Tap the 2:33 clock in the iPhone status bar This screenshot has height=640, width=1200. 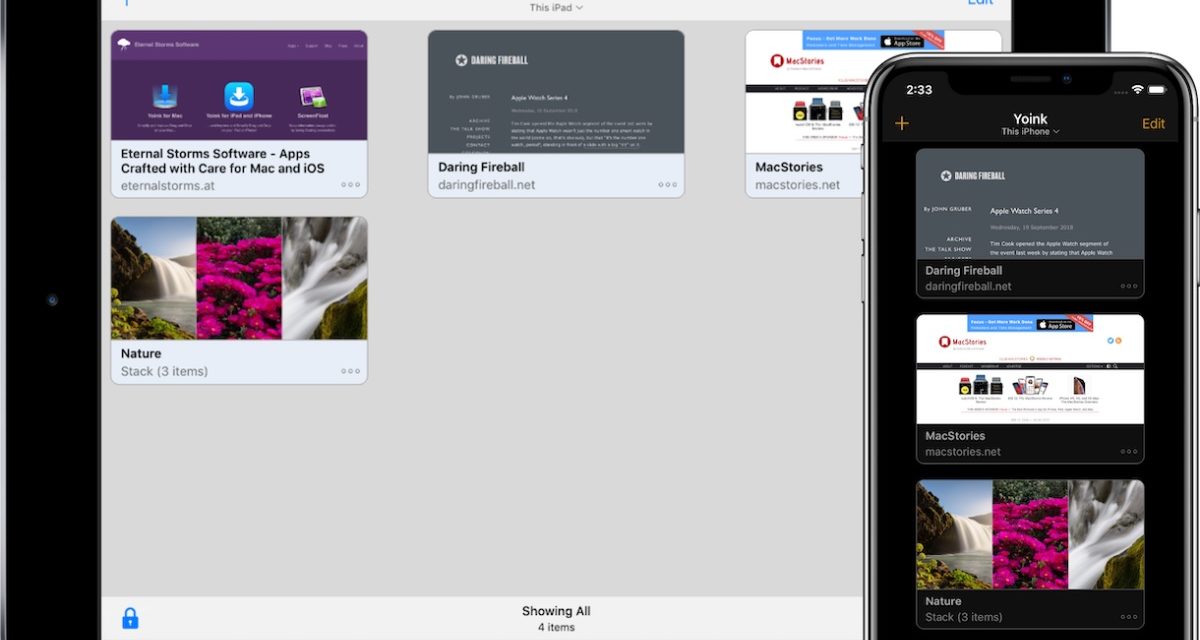pyautogui.click(x=919, y=89)
